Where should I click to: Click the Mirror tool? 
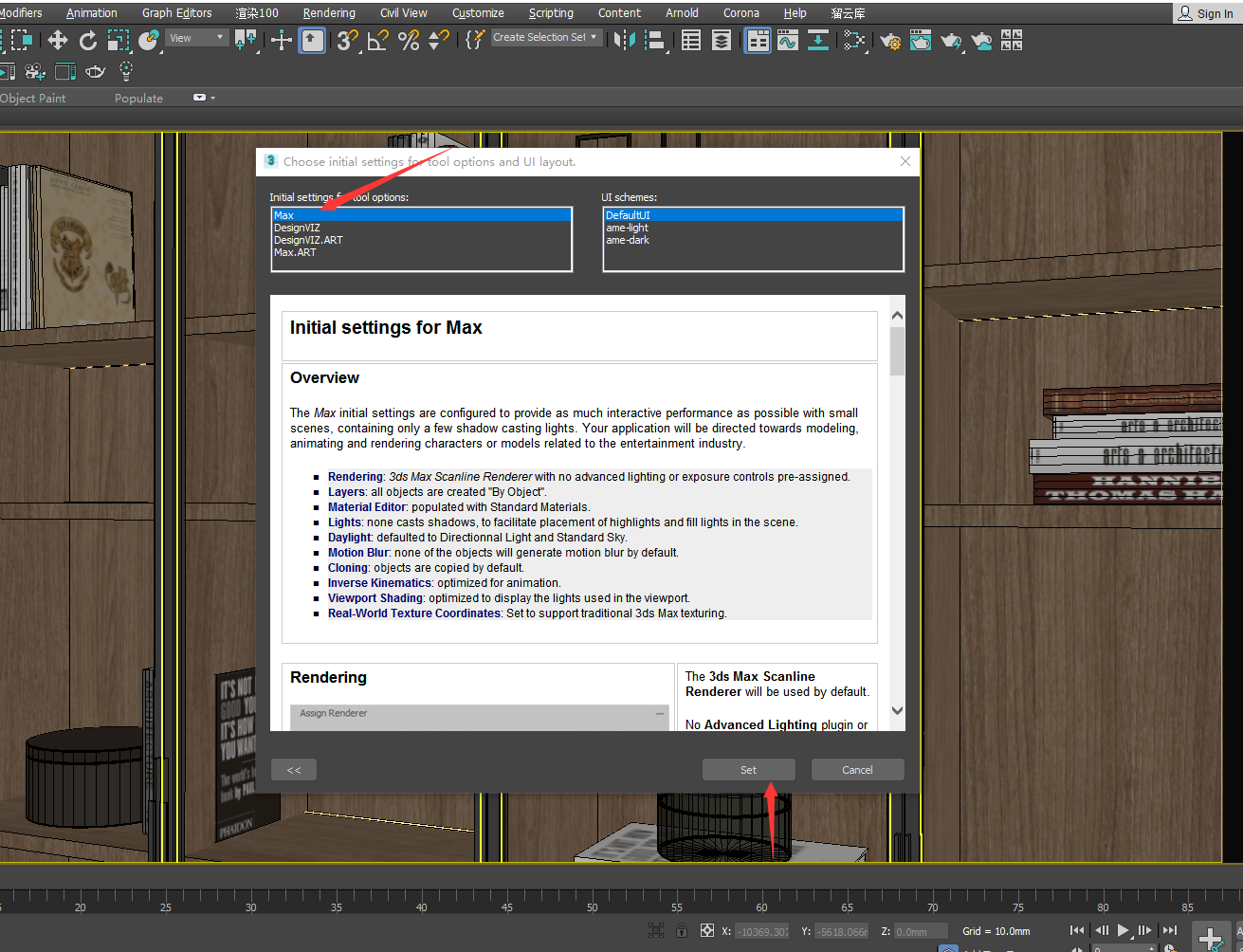pos(624,40)
